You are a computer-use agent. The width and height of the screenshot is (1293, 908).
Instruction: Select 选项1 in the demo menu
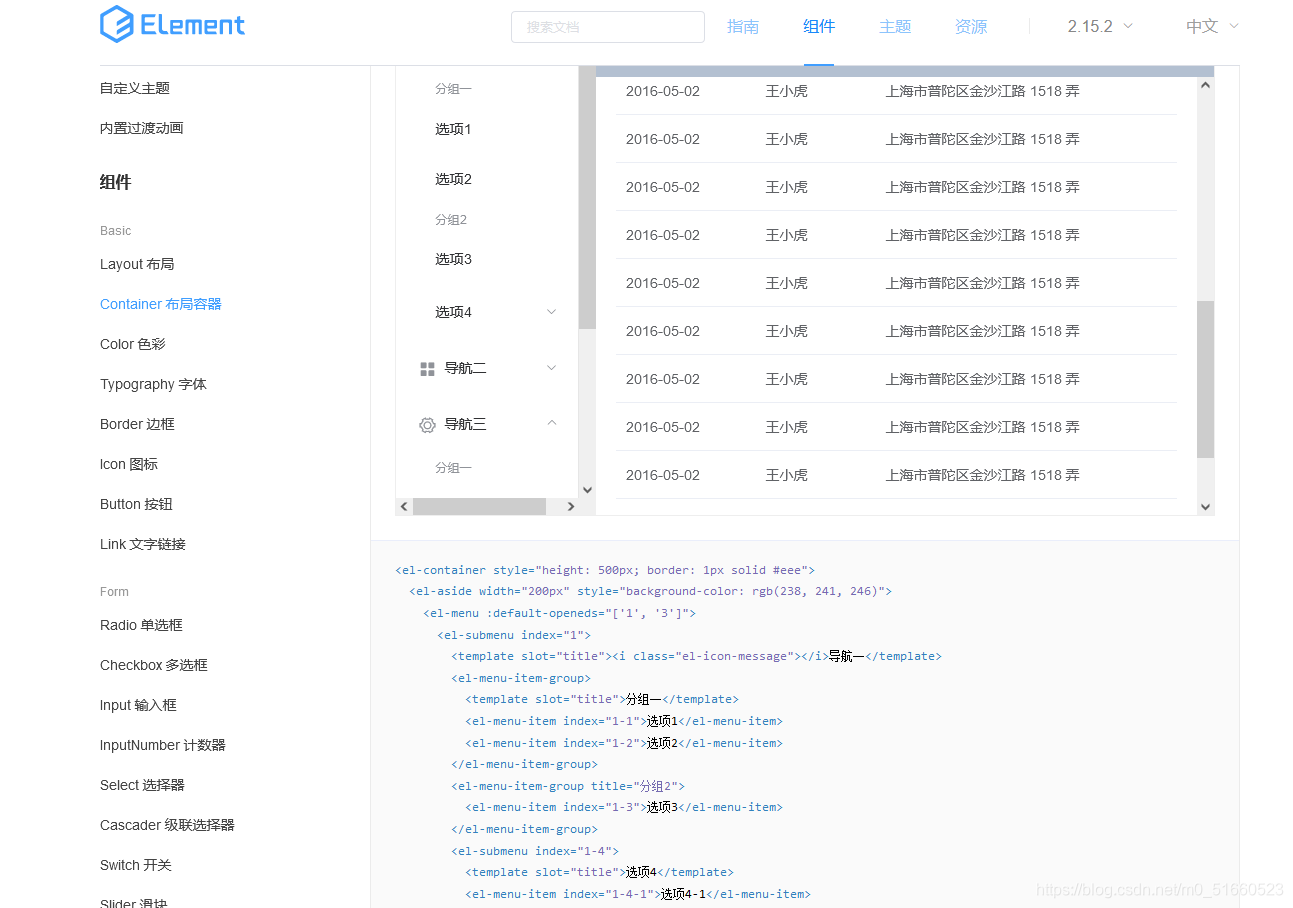[x=453, y=129]
